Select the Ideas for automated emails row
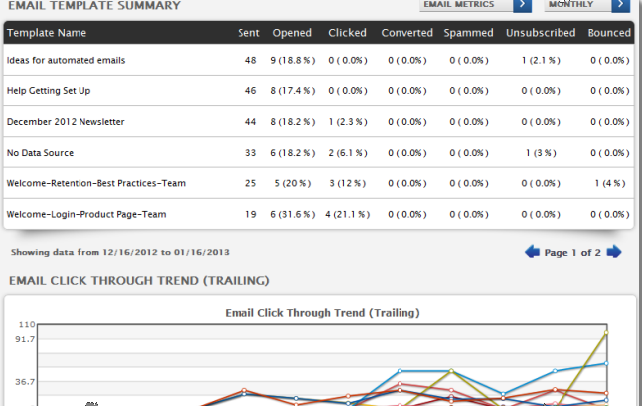Screen dimensions: 642x406 pos(319,60)
